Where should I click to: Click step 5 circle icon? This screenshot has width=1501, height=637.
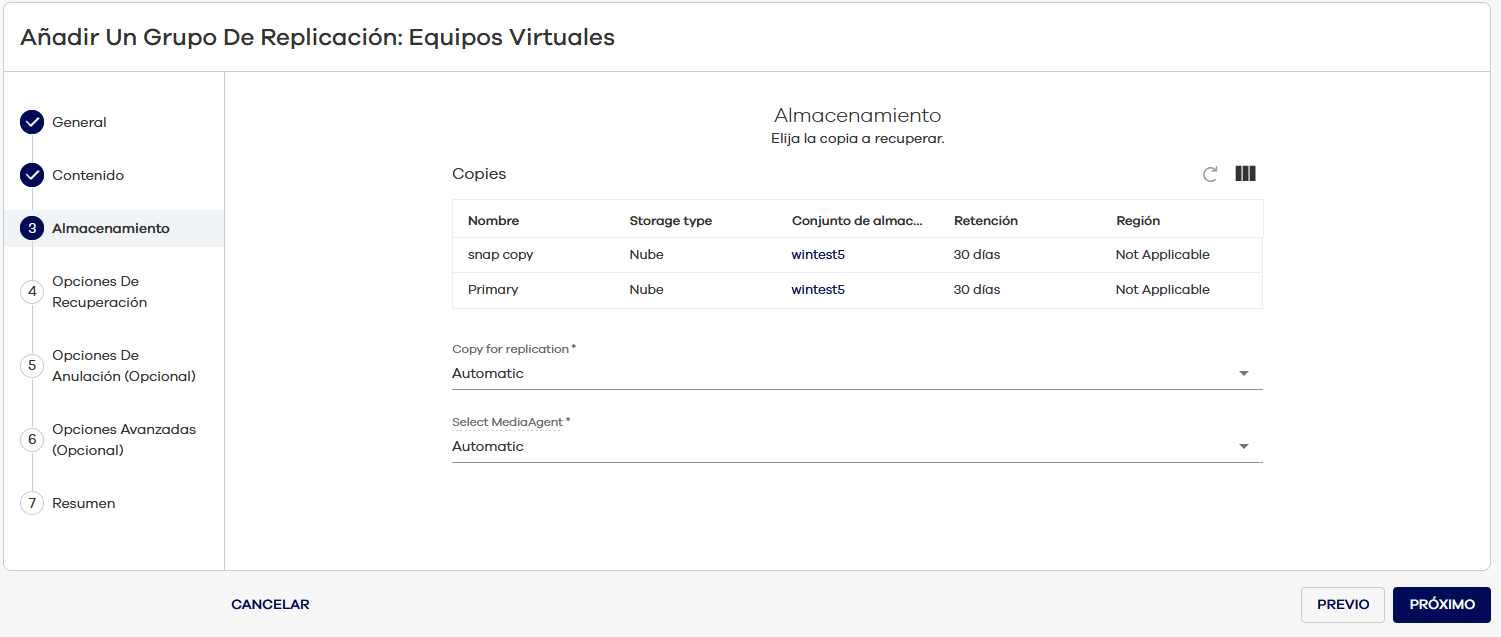(x=32, y=365)
